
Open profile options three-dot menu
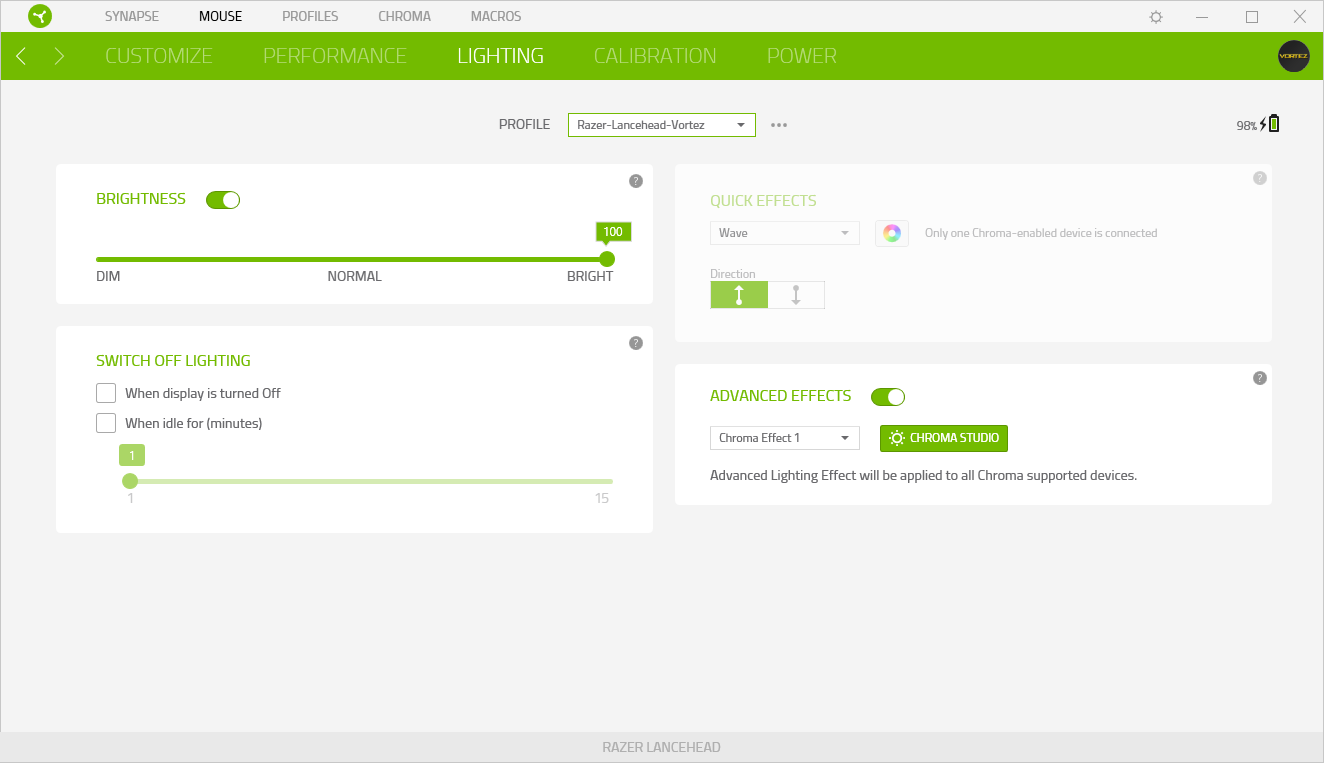(779, 125)
